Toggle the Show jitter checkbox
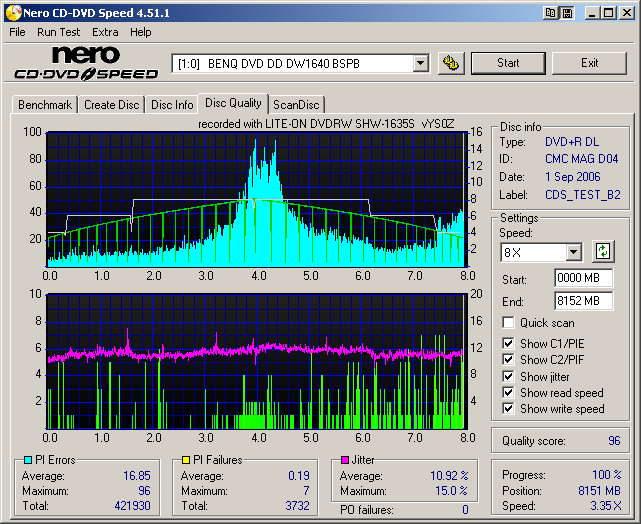641x524 pixels. (508, 376)
